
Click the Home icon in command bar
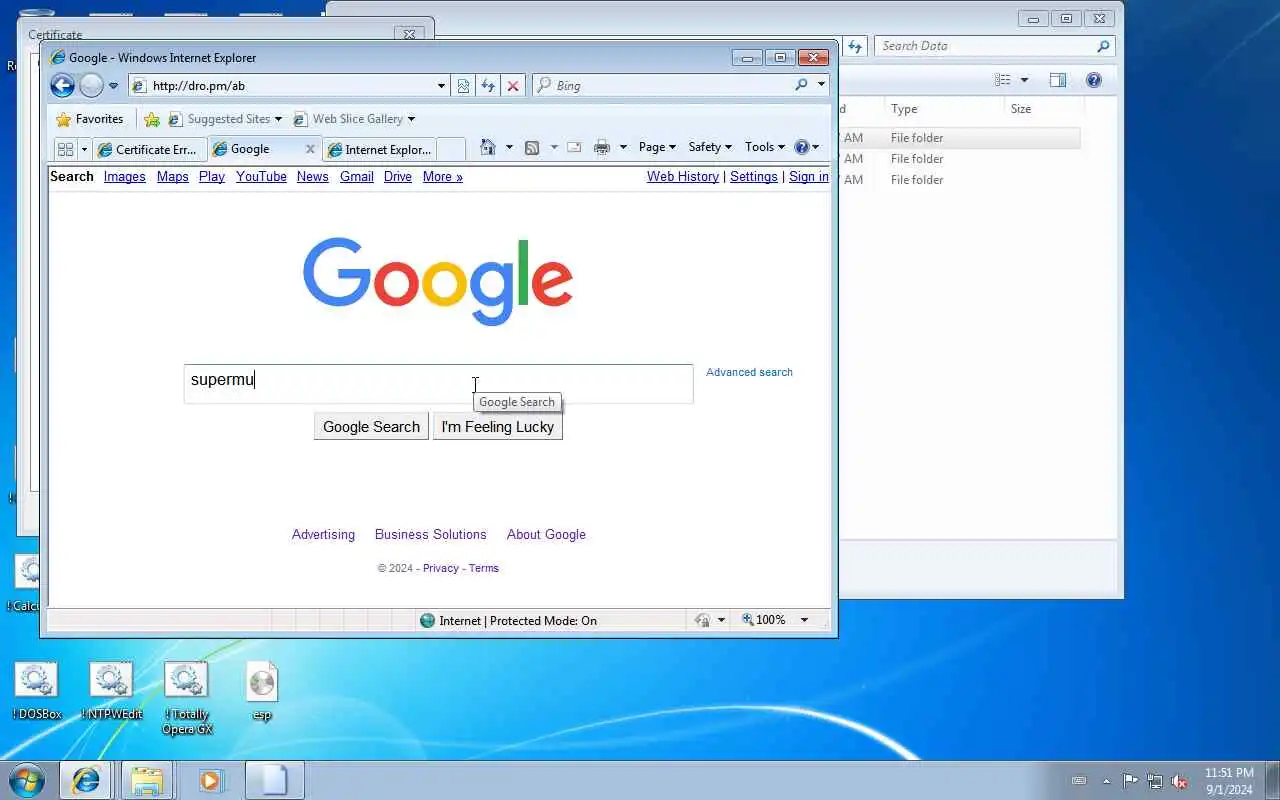488,147
